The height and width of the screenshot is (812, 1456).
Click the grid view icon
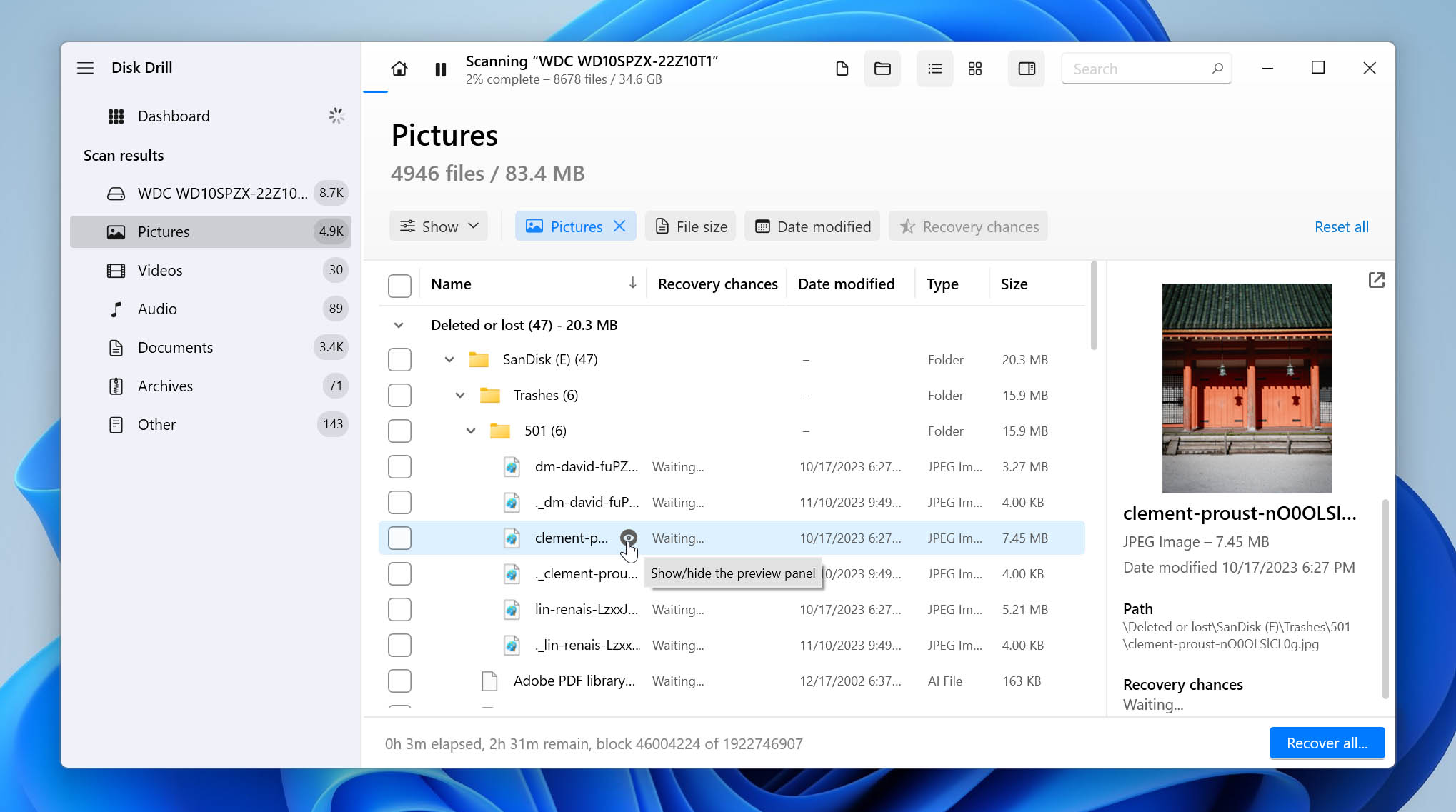(975, 68)
